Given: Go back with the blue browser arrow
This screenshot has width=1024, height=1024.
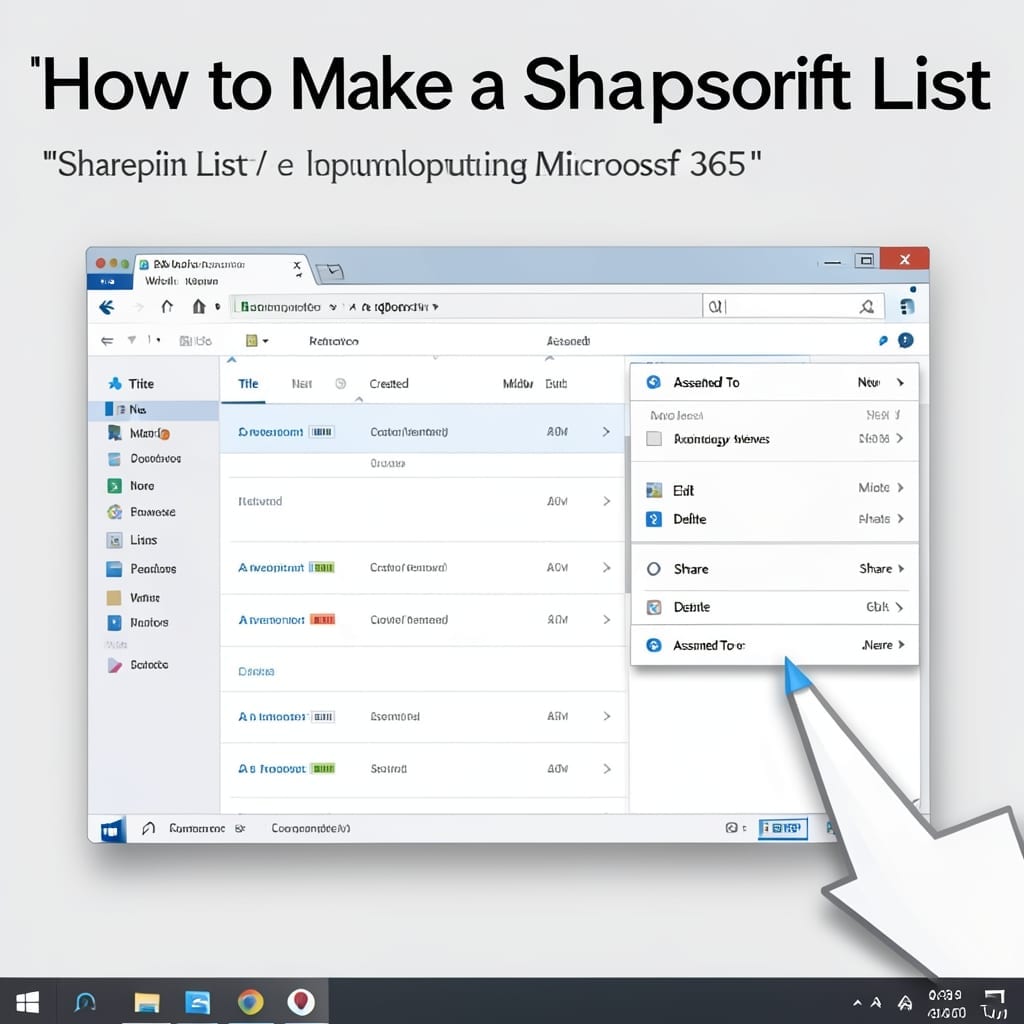Looking at the screenshot, I should click(x=106, y=307).
